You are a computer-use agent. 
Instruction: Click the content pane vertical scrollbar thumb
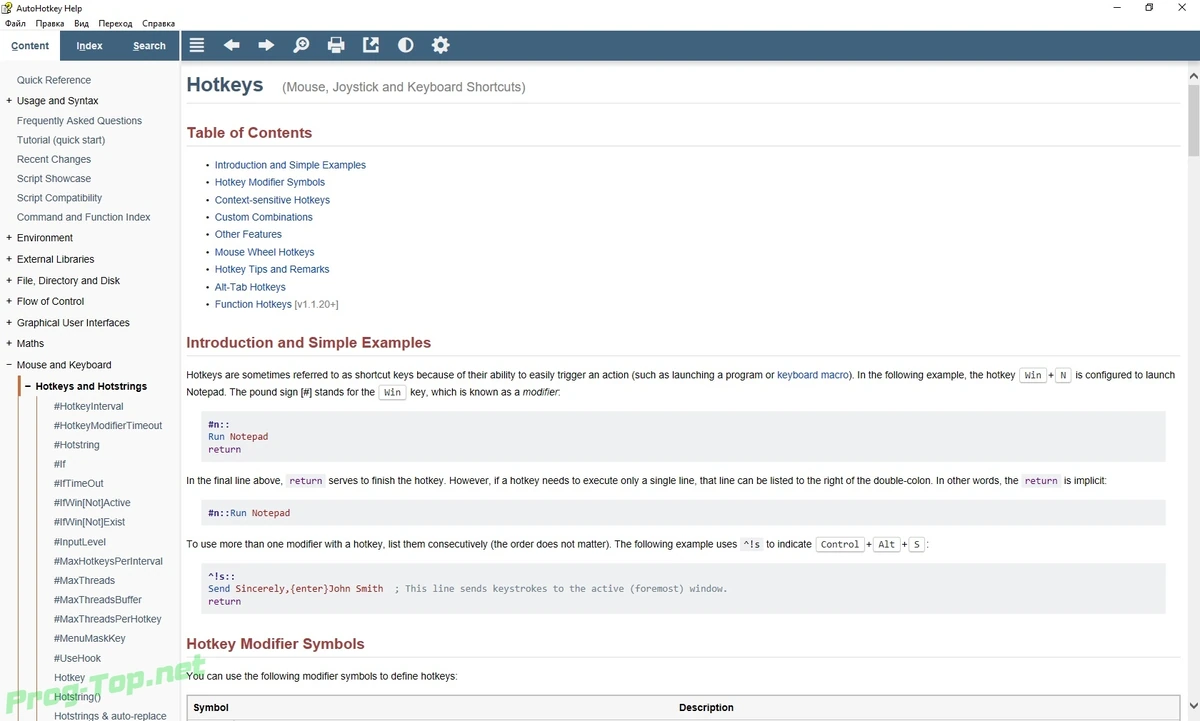pos(1193,120)
